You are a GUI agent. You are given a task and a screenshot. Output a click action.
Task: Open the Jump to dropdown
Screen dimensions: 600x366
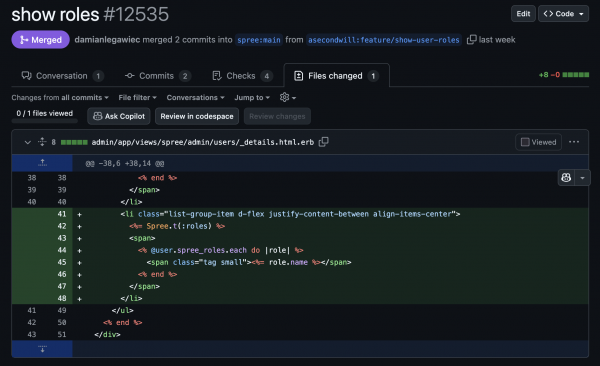click(252, 98)
